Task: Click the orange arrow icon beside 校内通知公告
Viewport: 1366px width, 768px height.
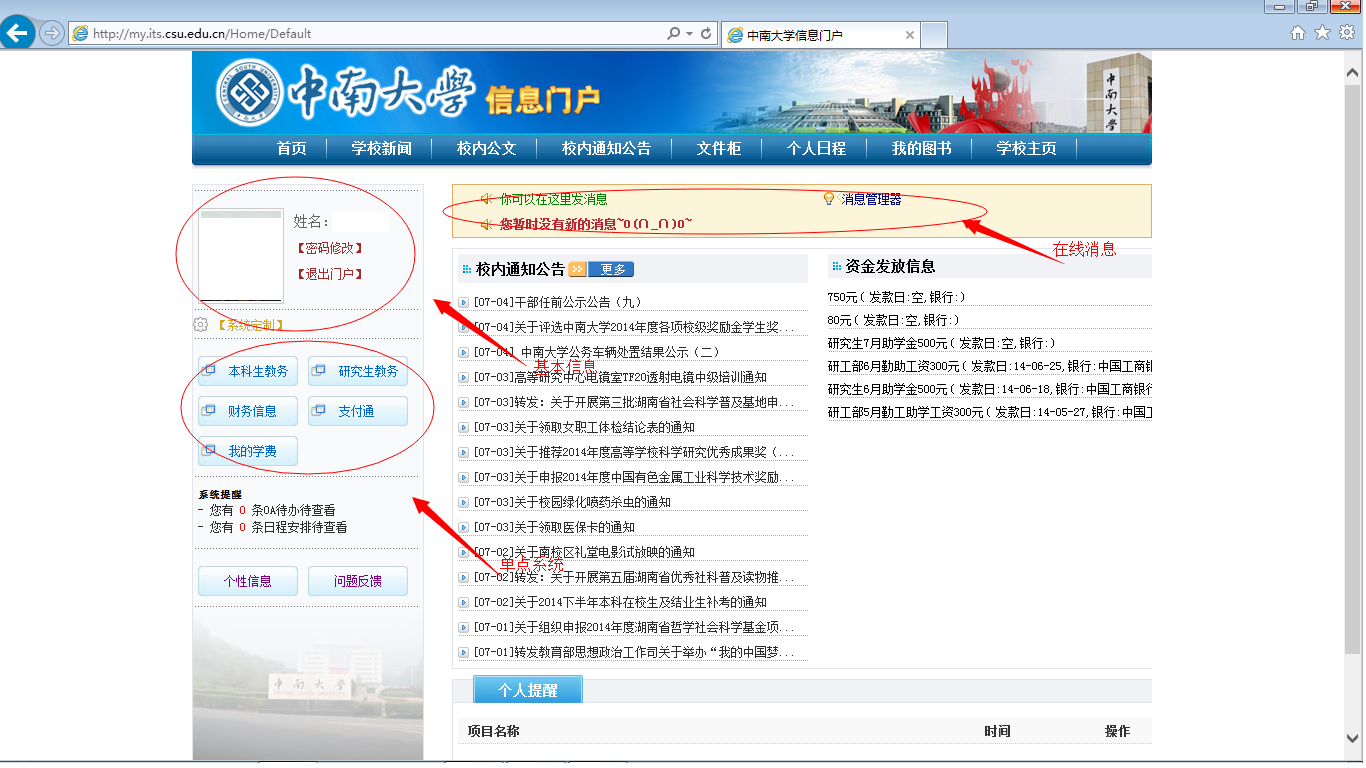Action: (577, 269)
